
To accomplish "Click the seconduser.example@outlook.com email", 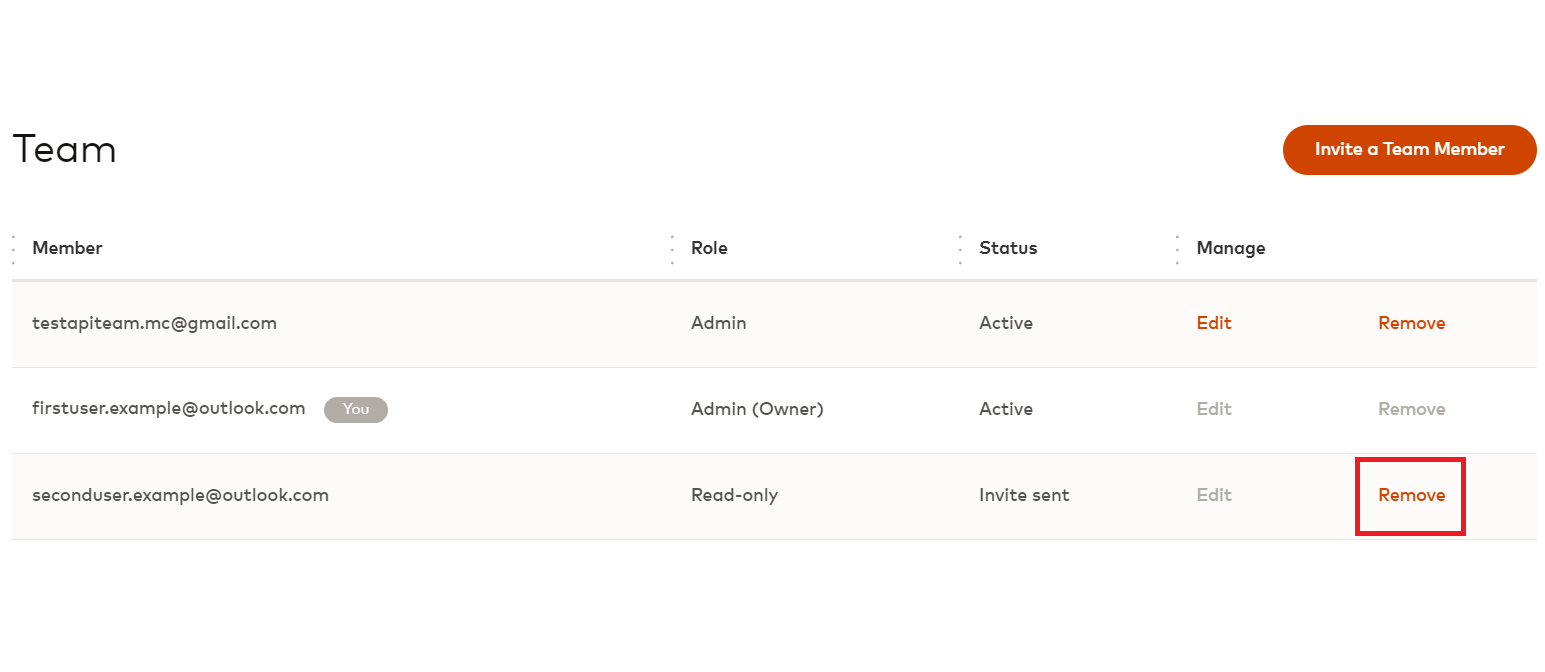I will 180,495.
